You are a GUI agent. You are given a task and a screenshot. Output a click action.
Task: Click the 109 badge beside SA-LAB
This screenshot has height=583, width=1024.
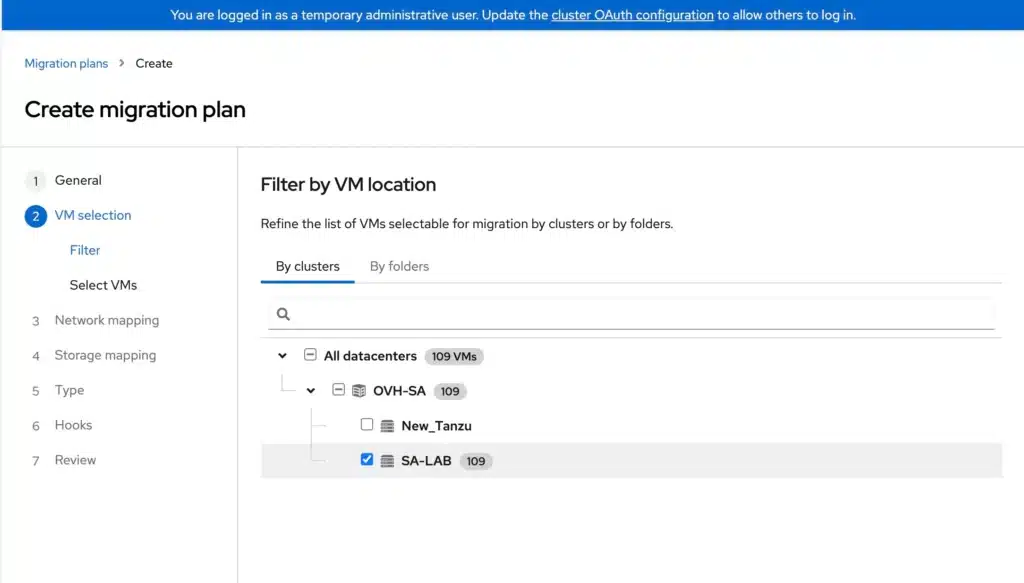[475, 461]
